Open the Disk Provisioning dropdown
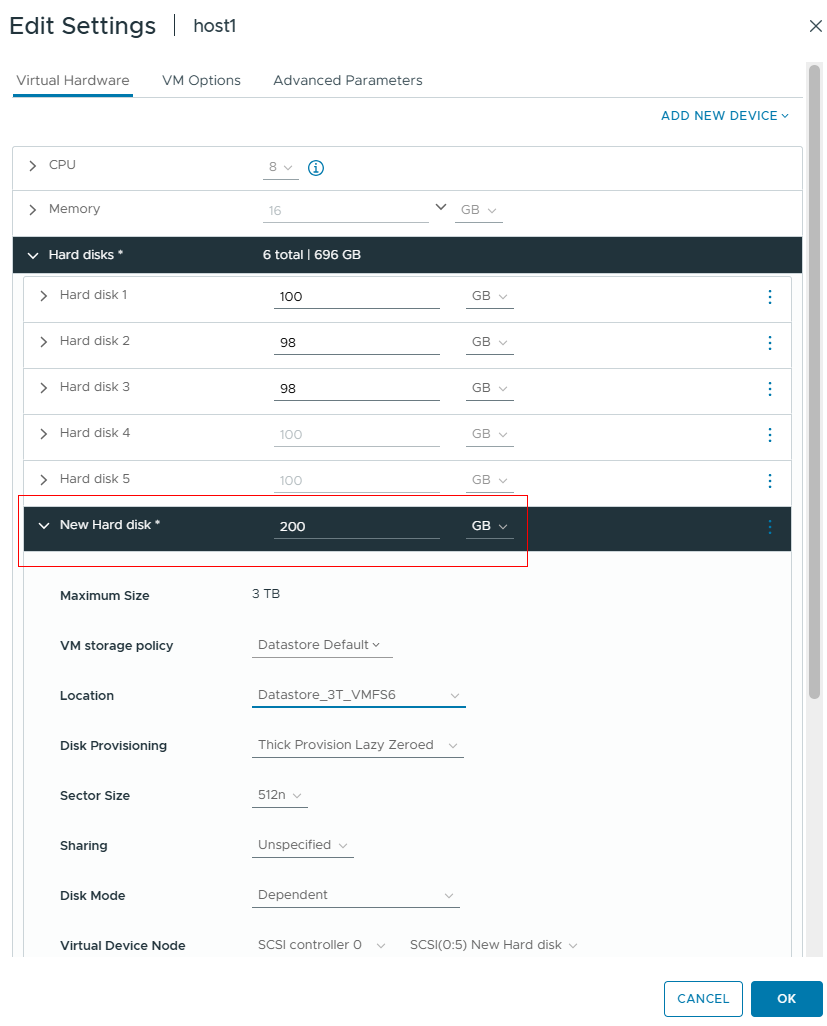 coord(357,745)
